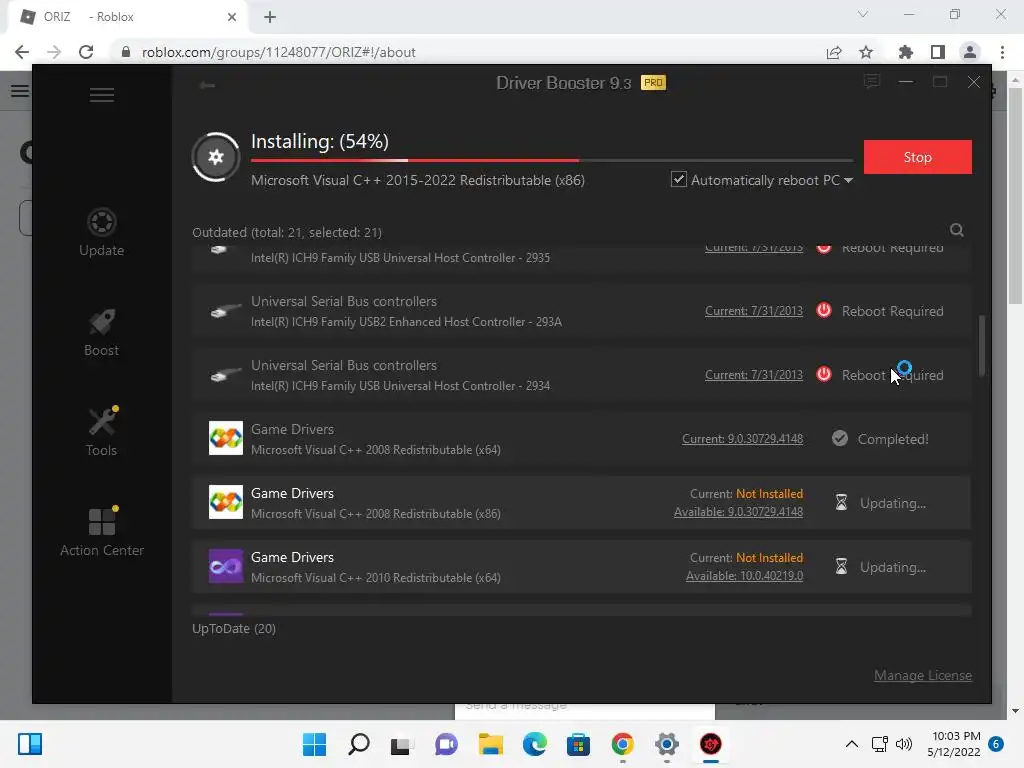Stop the driver installation
This screenshot has height=768, width=1024.
click(918, 157)
